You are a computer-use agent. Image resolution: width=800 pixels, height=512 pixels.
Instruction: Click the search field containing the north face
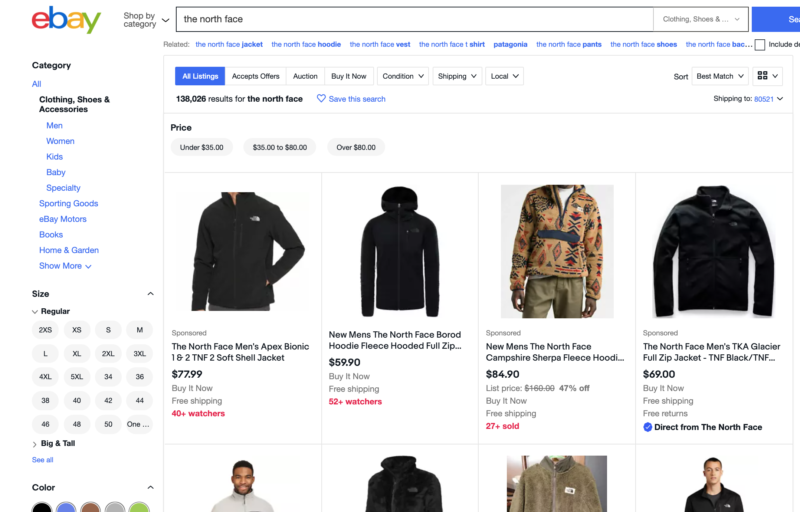click(x=415, y=19)
